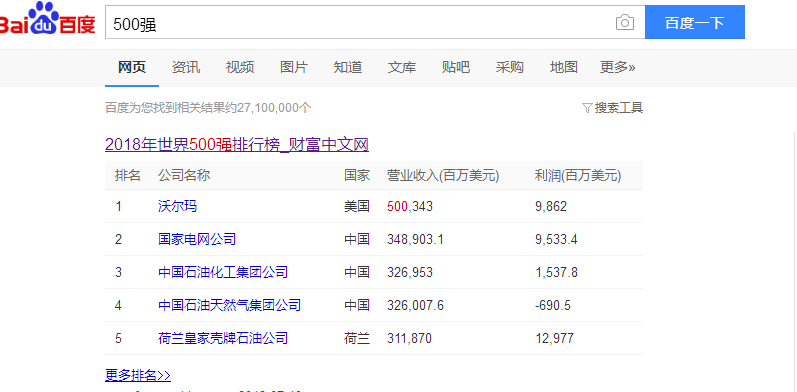Viewport: 797px width, 392px height.
Task: Switch to the 资讯 tab
Action: pyautogui.click(x=186, y=67)
